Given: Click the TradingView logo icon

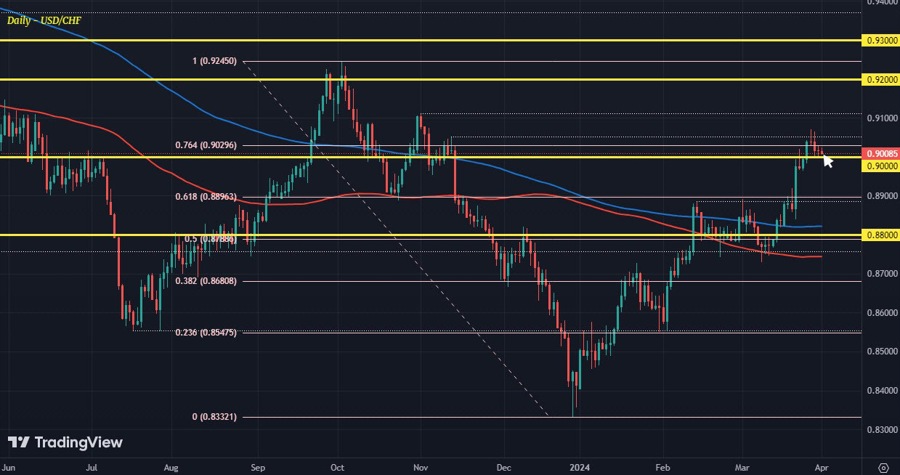Looking at the screenshot, I should click(18, 442).
